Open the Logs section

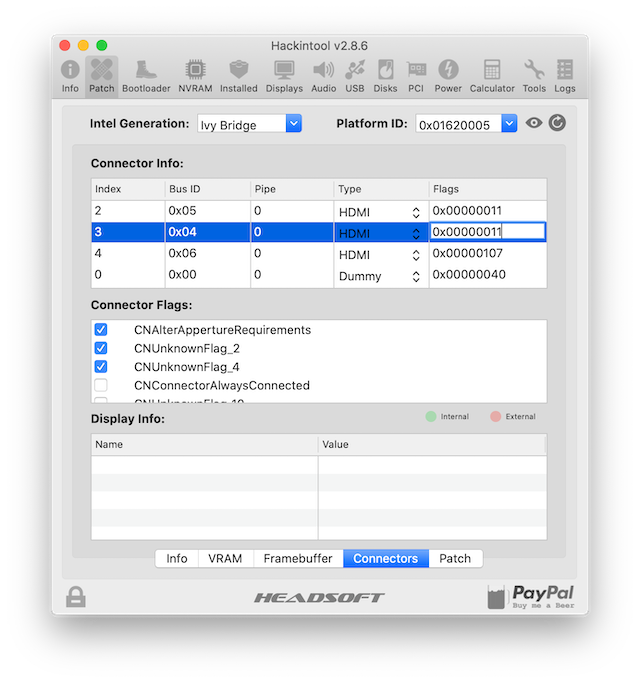(x=565, y=77)
